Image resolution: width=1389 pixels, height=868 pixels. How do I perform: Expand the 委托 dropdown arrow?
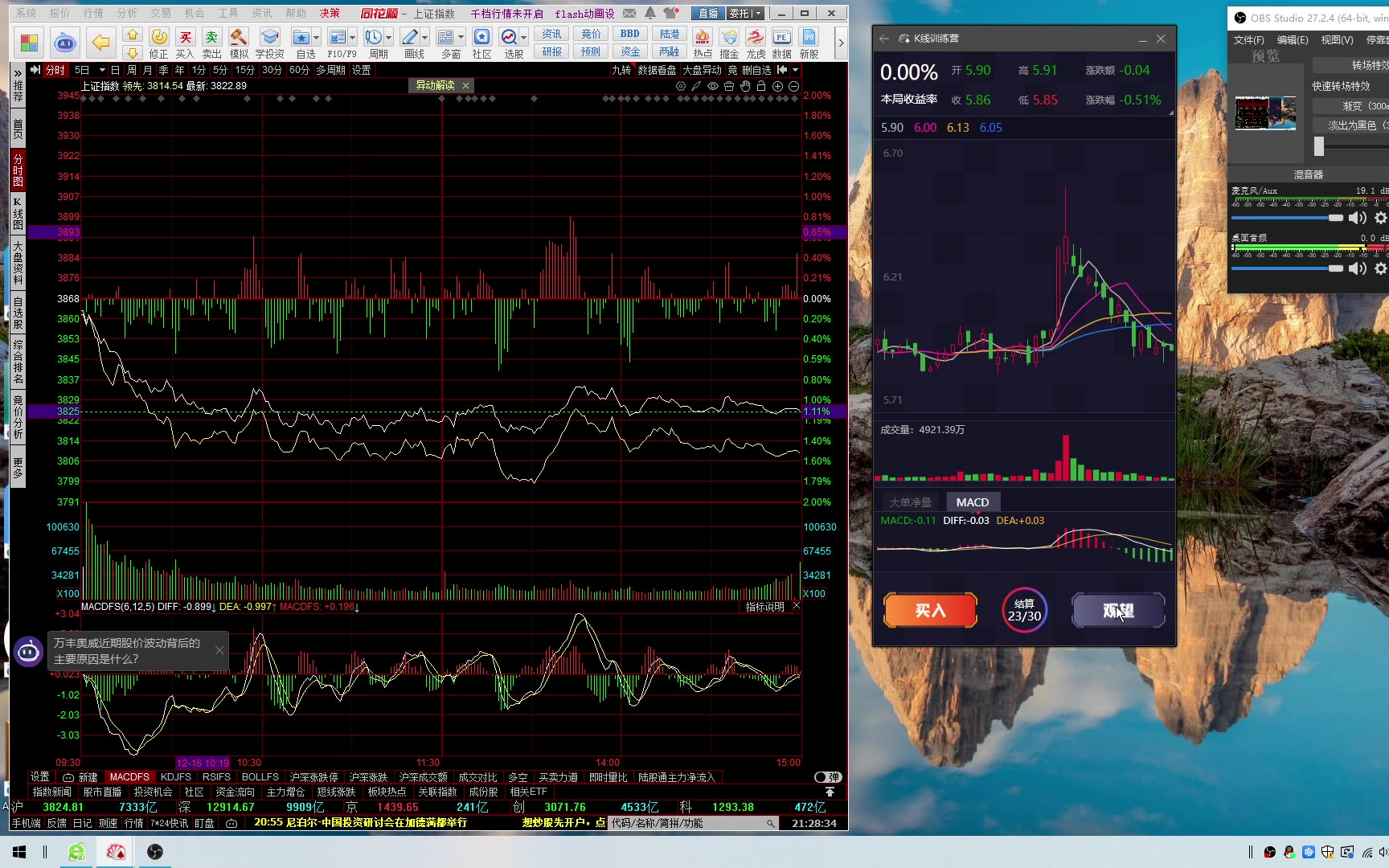(x=758, y=14)
